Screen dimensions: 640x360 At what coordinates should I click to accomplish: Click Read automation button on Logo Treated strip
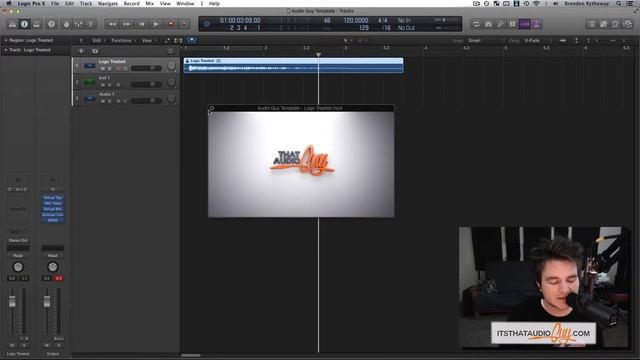(x=18, y=256)
